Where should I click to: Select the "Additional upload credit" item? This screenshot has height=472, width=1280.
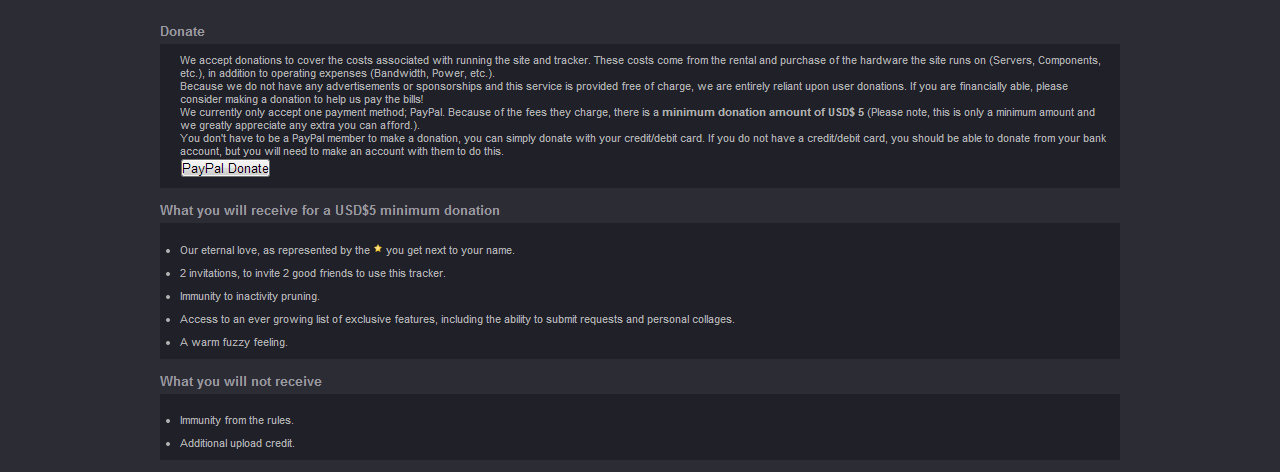coord(237,443)
